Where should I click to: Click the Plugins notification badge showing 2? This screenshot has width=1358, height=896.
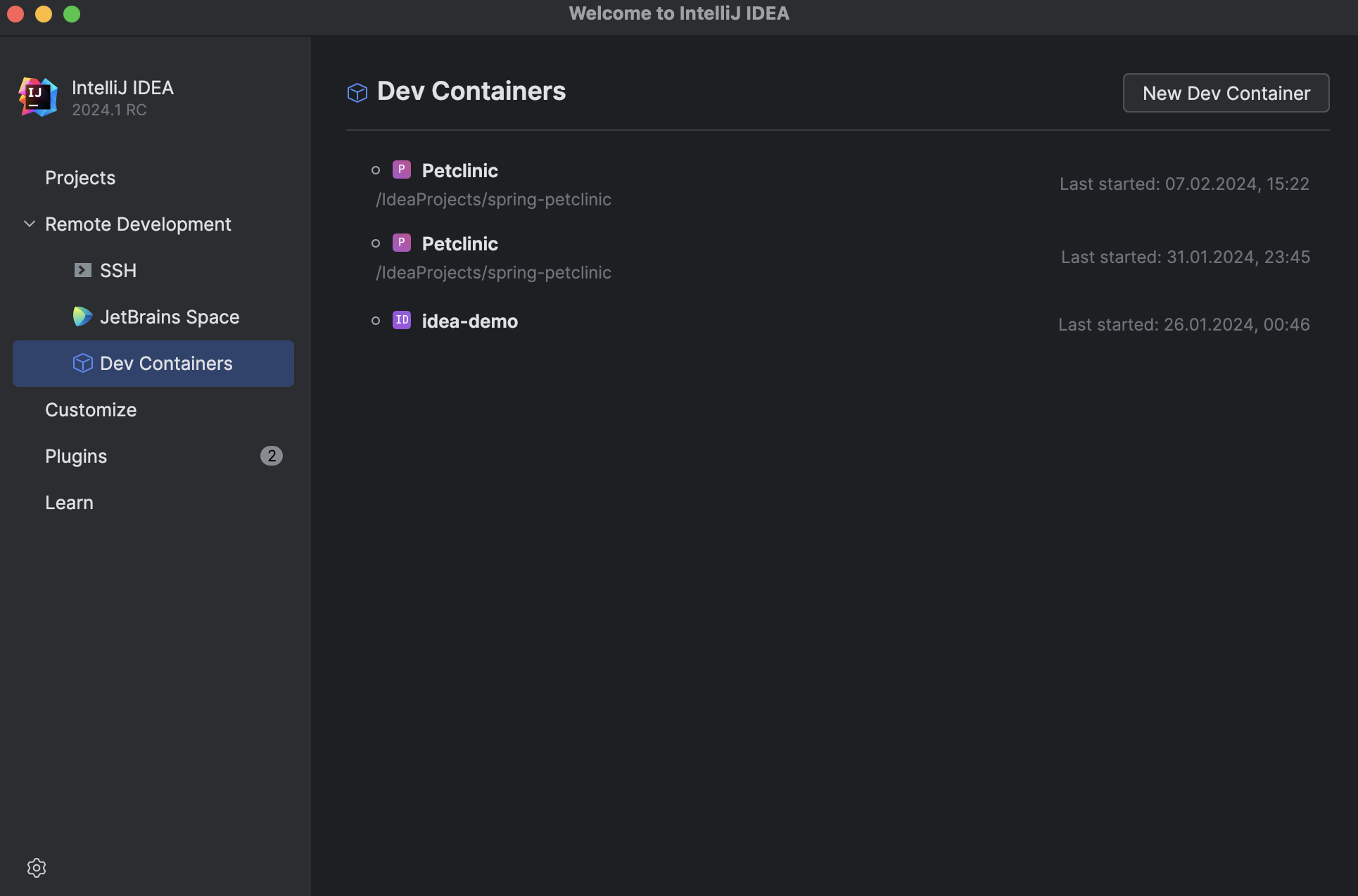[272, 455]
